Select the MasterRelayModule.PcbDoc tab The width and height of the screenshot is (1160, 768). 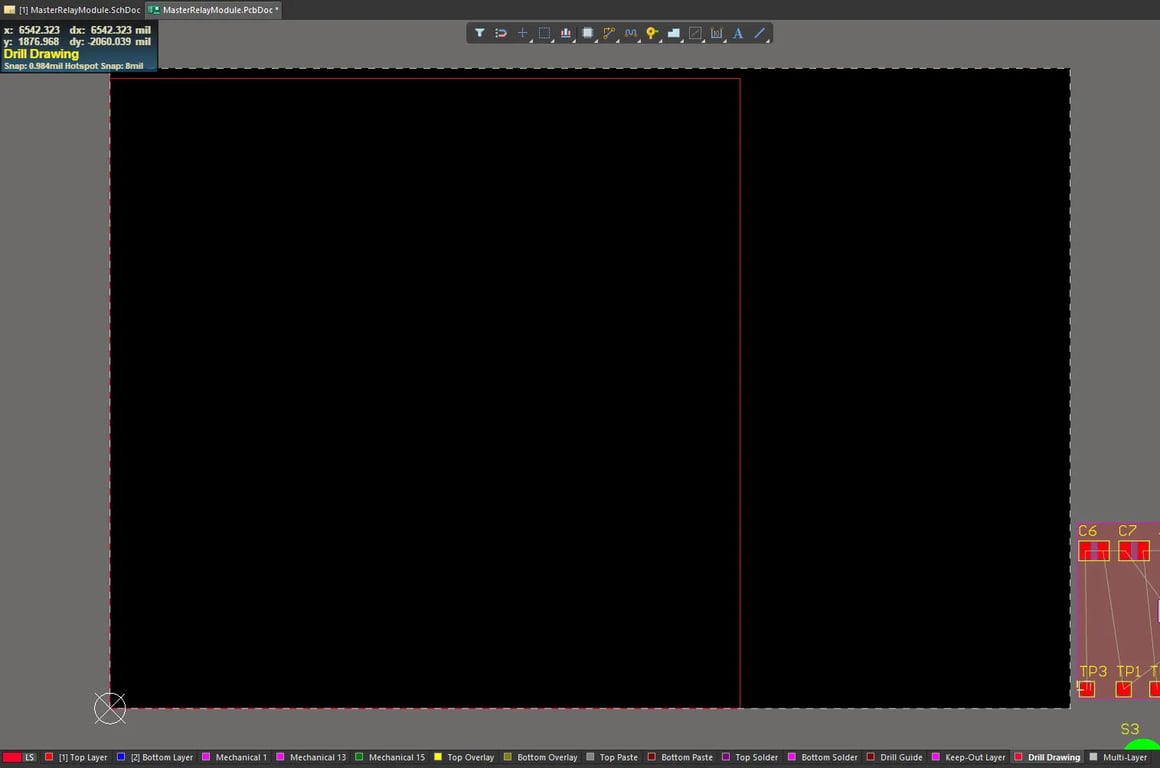click(x=214, y=10)
